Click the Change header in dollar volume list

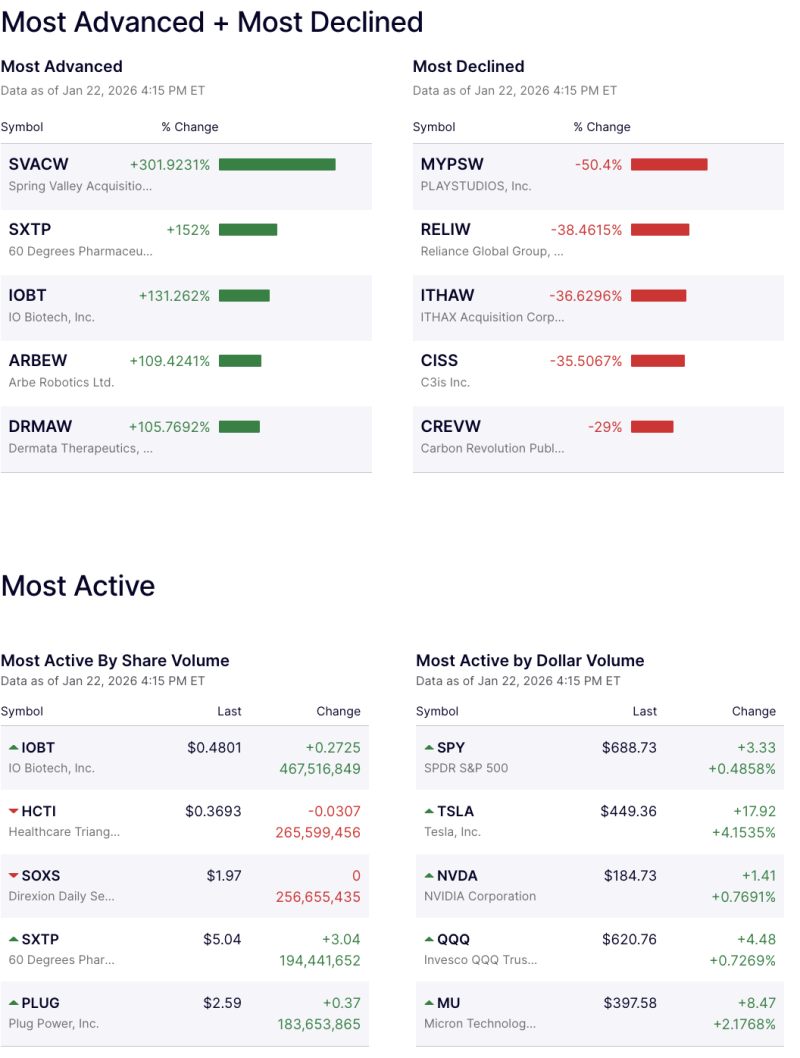[754, 711]
